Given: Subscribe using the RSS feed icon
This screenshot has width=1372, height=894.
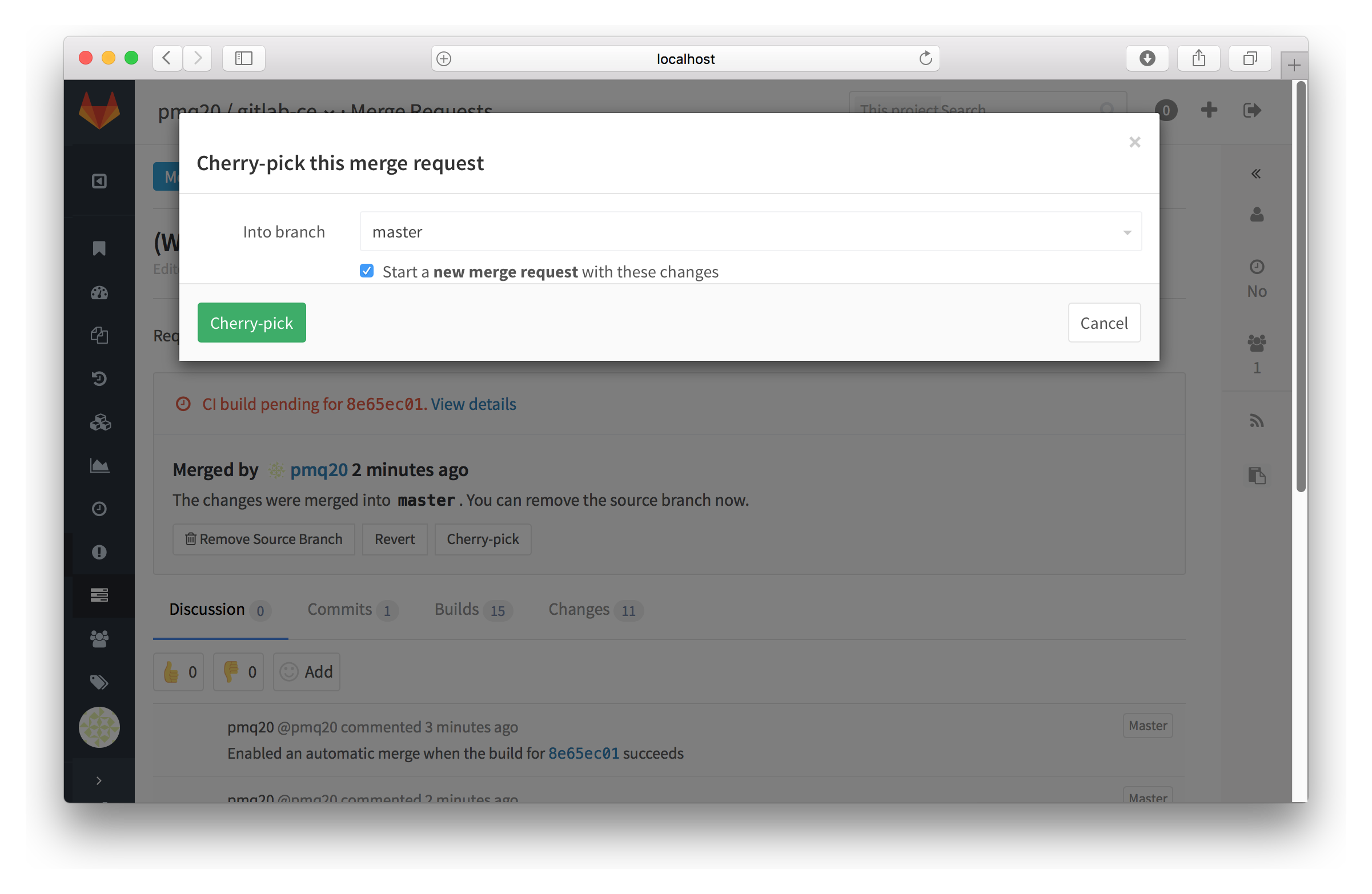Looking at the screenshot, I should [1257, 420].
